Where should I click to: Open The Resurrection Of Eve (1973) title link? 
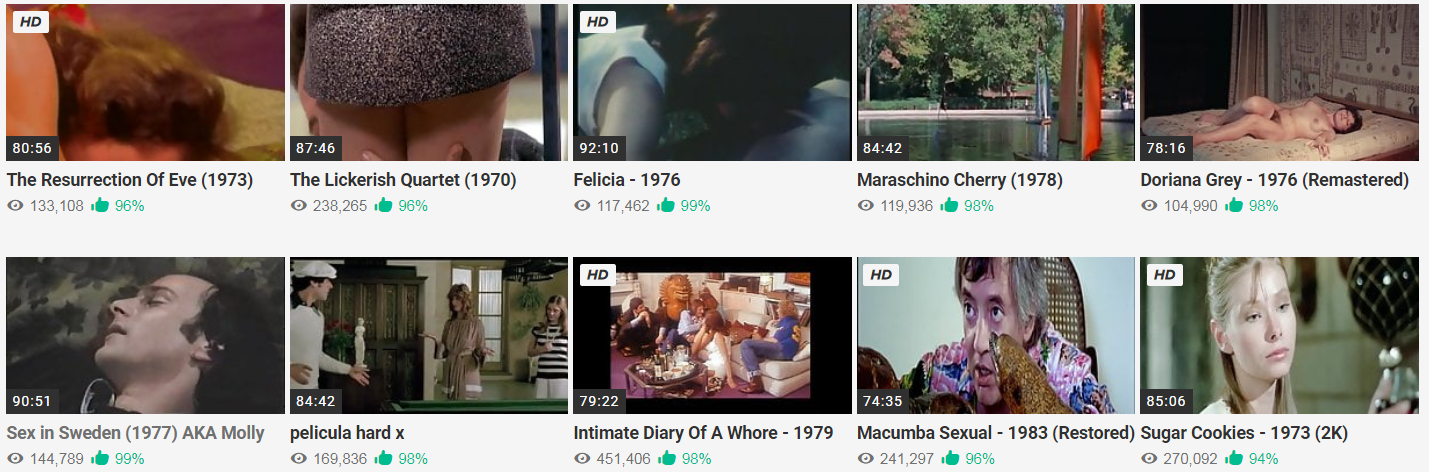tap(130, 181)
